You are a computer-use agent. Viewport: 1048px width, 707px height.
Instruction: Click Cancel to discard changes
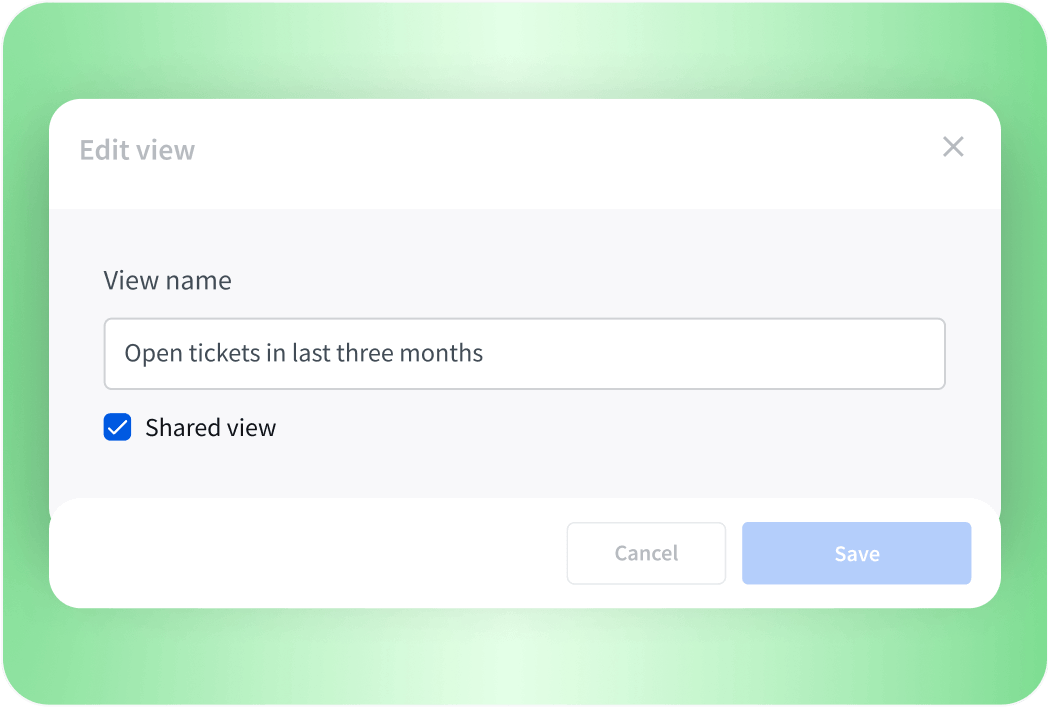646,553
